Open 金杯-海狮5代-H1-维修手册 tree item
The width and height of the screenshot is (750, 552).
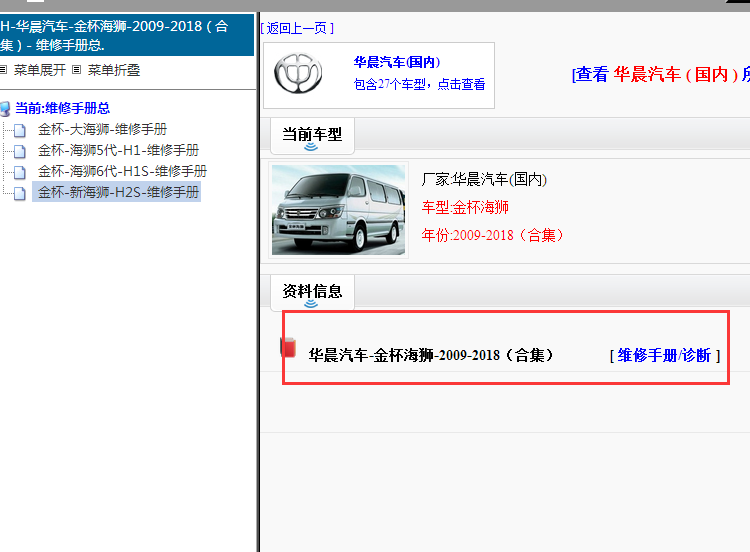tap(118, 150)
